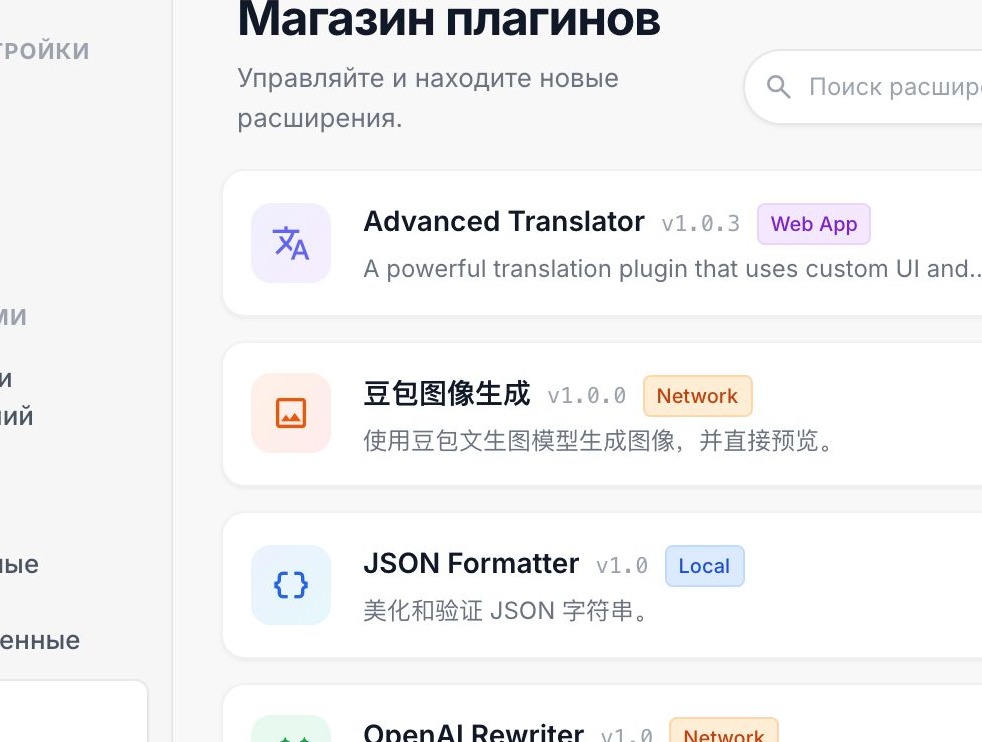Click version v1.0.3 of Advanced Translator

pyautogui.click(x=700, y=224)
